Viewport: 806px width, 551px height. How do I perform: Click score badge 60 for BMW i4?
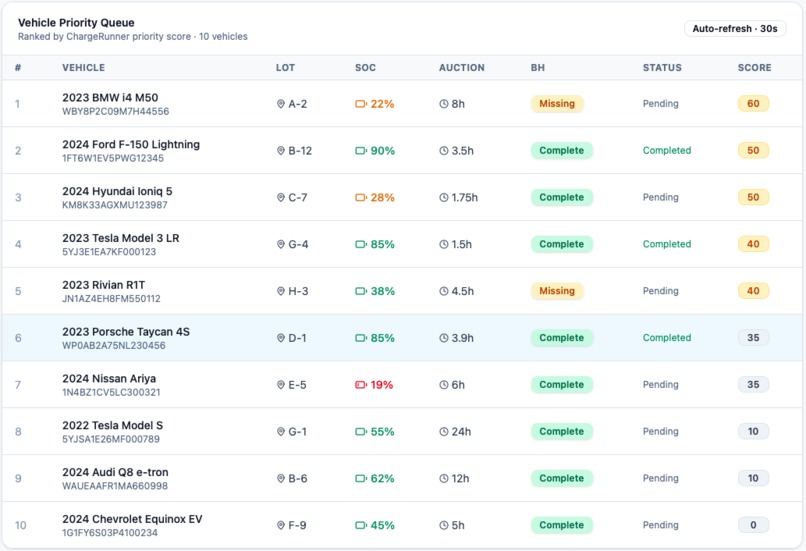(x=753, y=104)
